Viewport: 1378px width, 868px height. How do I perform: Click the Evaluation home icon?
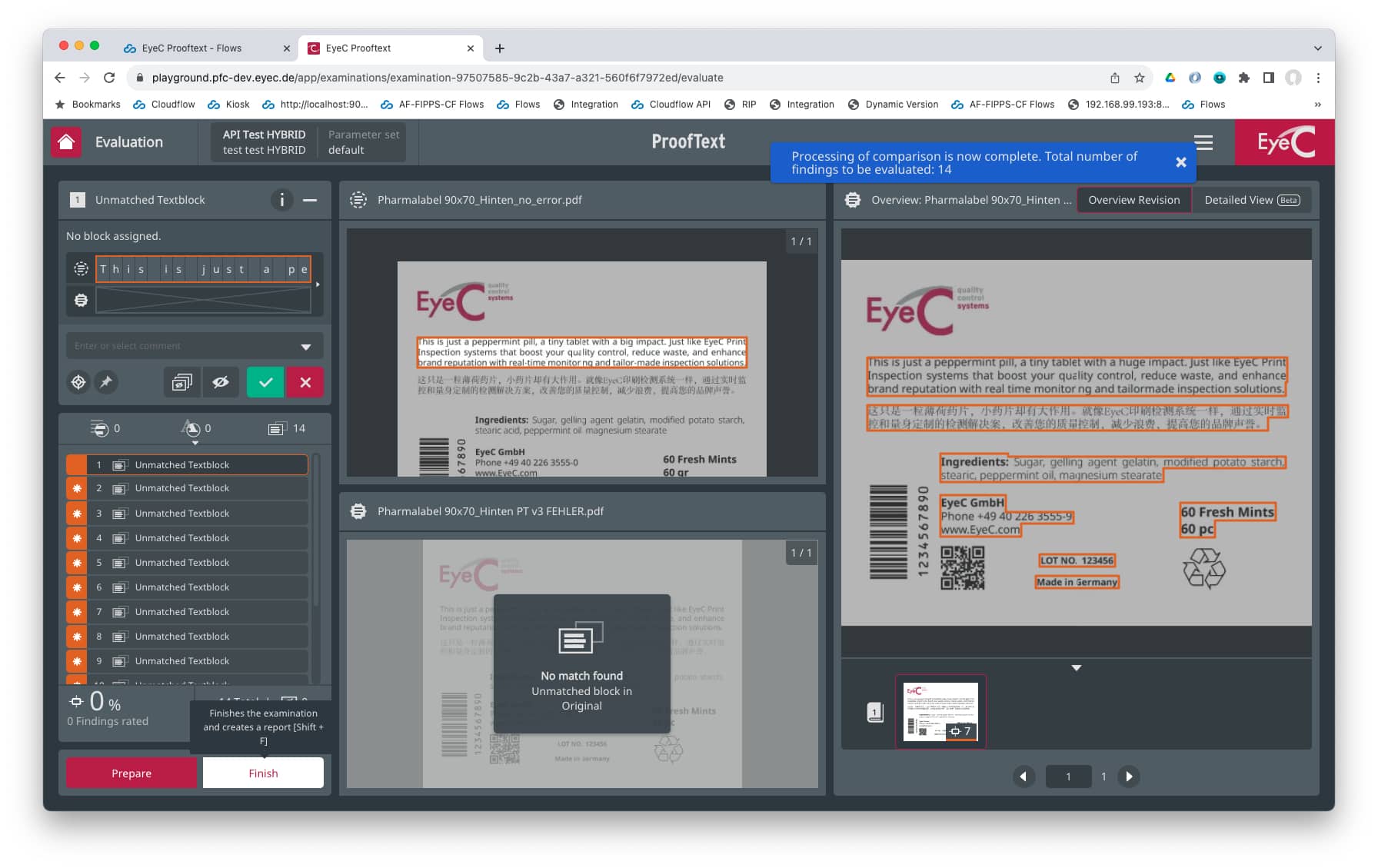(x=67, y=142)
